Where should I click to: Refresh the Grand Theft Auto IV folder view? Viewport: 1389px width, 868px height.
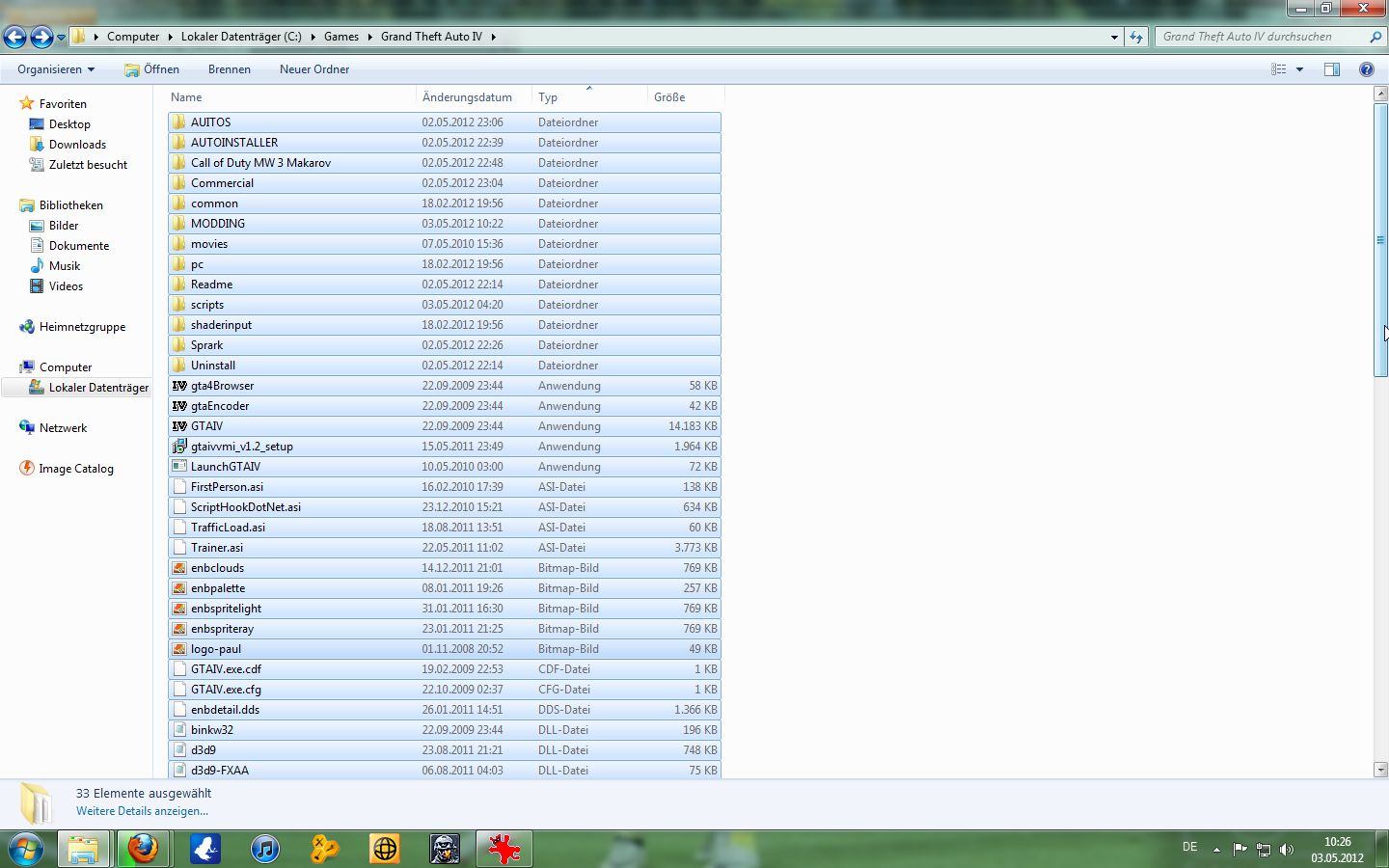click(1135, 37)
